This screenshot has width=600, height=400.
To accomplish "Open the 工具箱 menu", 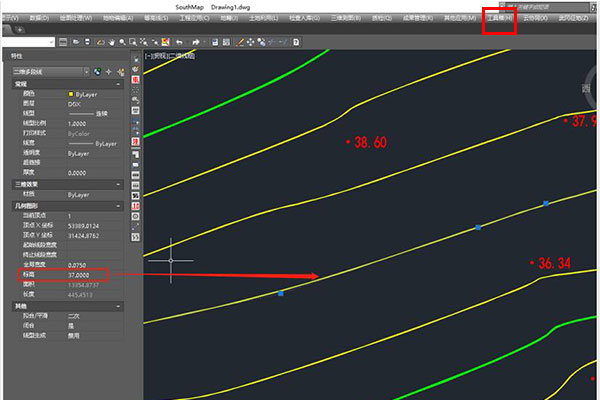I will (499, 18).
